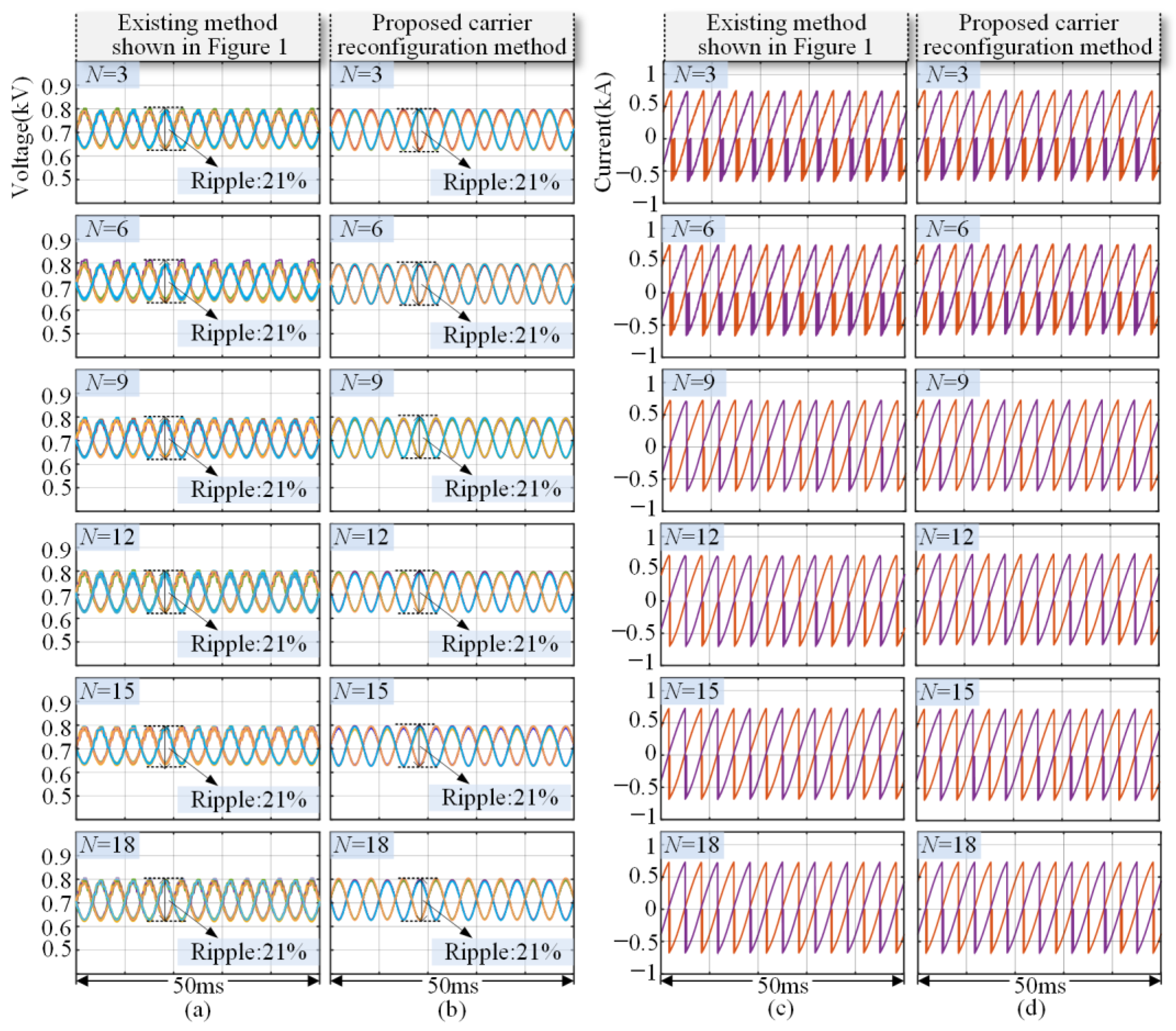The image size is (1176, 1031).
Task: Click the N=12 label in column (c)
Action: click(x=691, y=537)
